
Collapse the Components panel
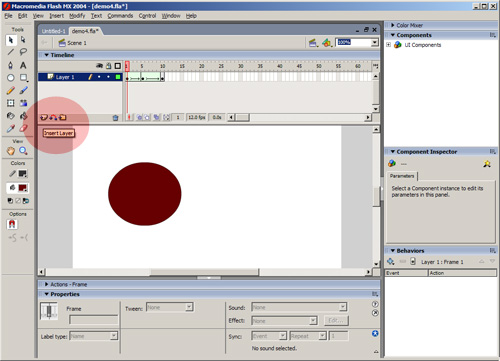point(393,35)
